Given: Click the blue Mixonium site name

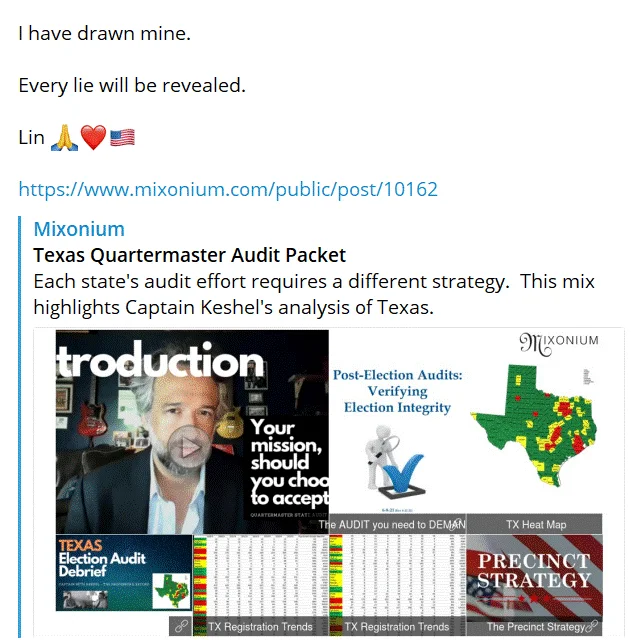Looking at the screenshot, I should coord(79,229).
